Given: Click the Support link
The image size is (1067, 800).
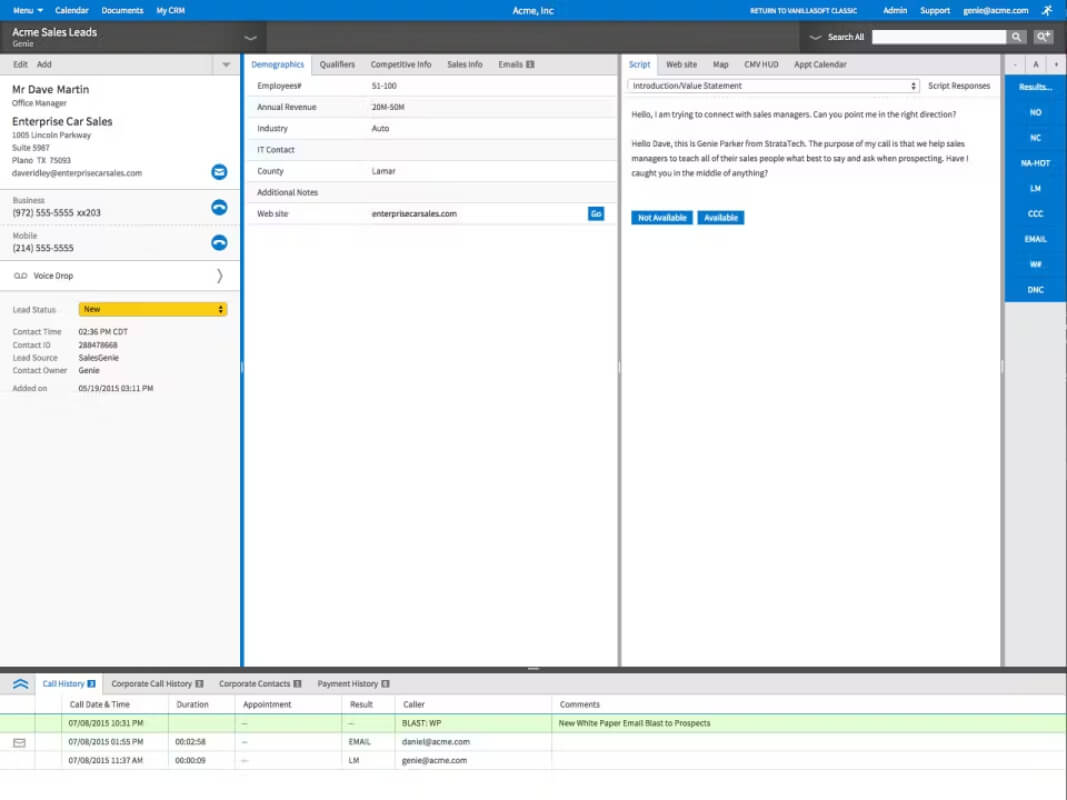Looking at the screenshot, I should tap(935, 10).
